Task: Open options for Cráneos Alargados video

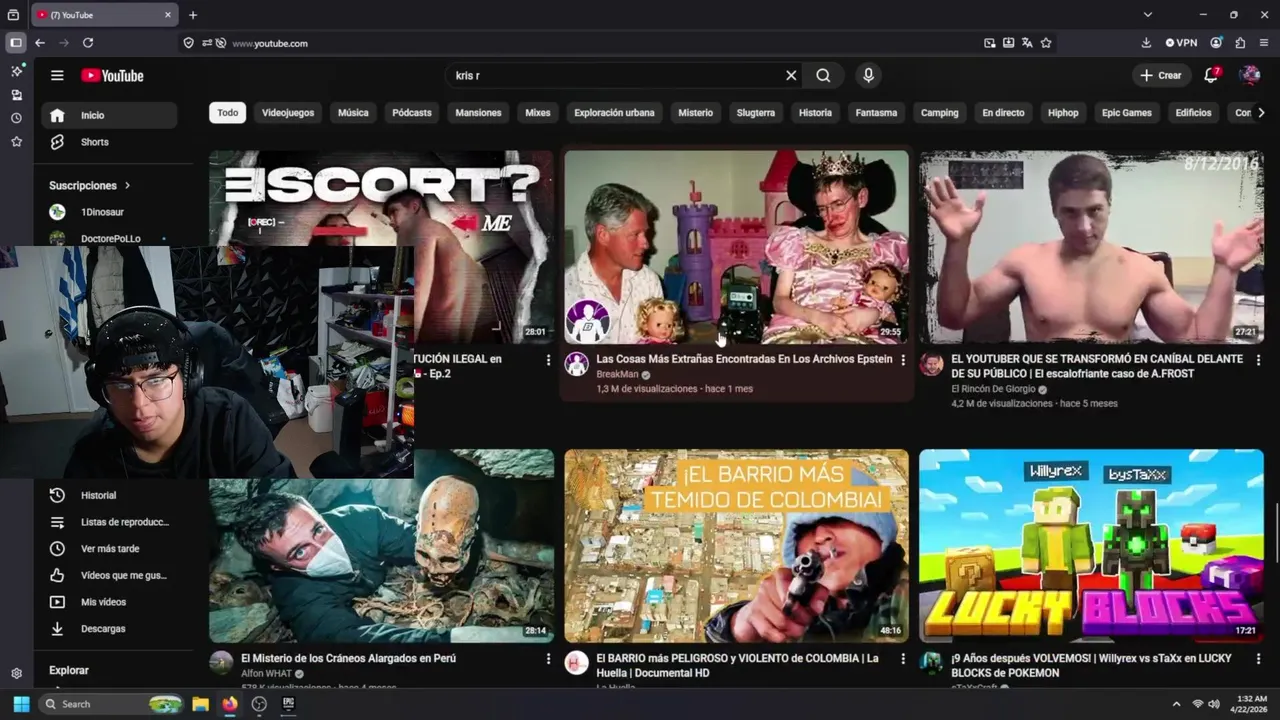Action: click(x=548, y=659)
